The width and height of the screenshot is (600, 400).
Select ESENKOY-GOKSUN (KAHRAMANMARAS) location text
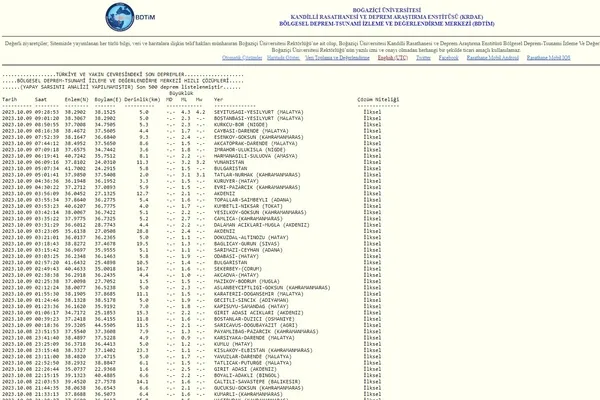[259, 137]
